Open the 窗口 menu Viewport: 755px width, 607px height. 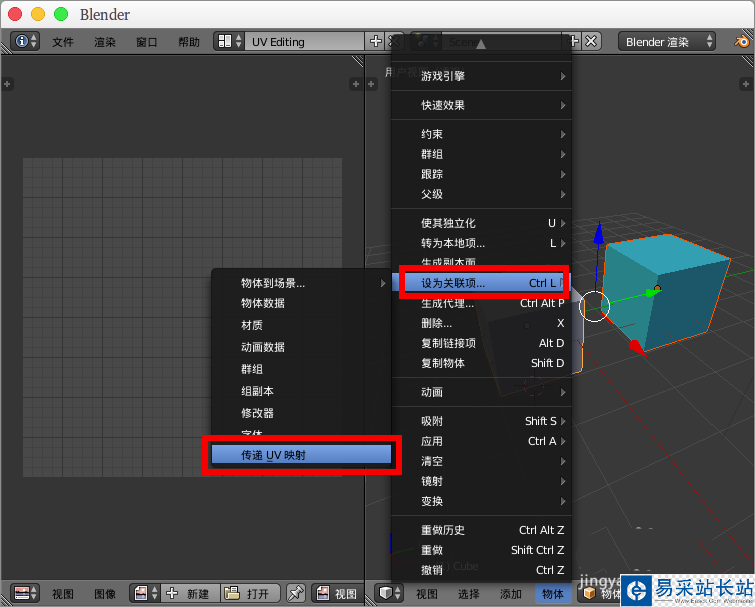[x=147, y=42]
